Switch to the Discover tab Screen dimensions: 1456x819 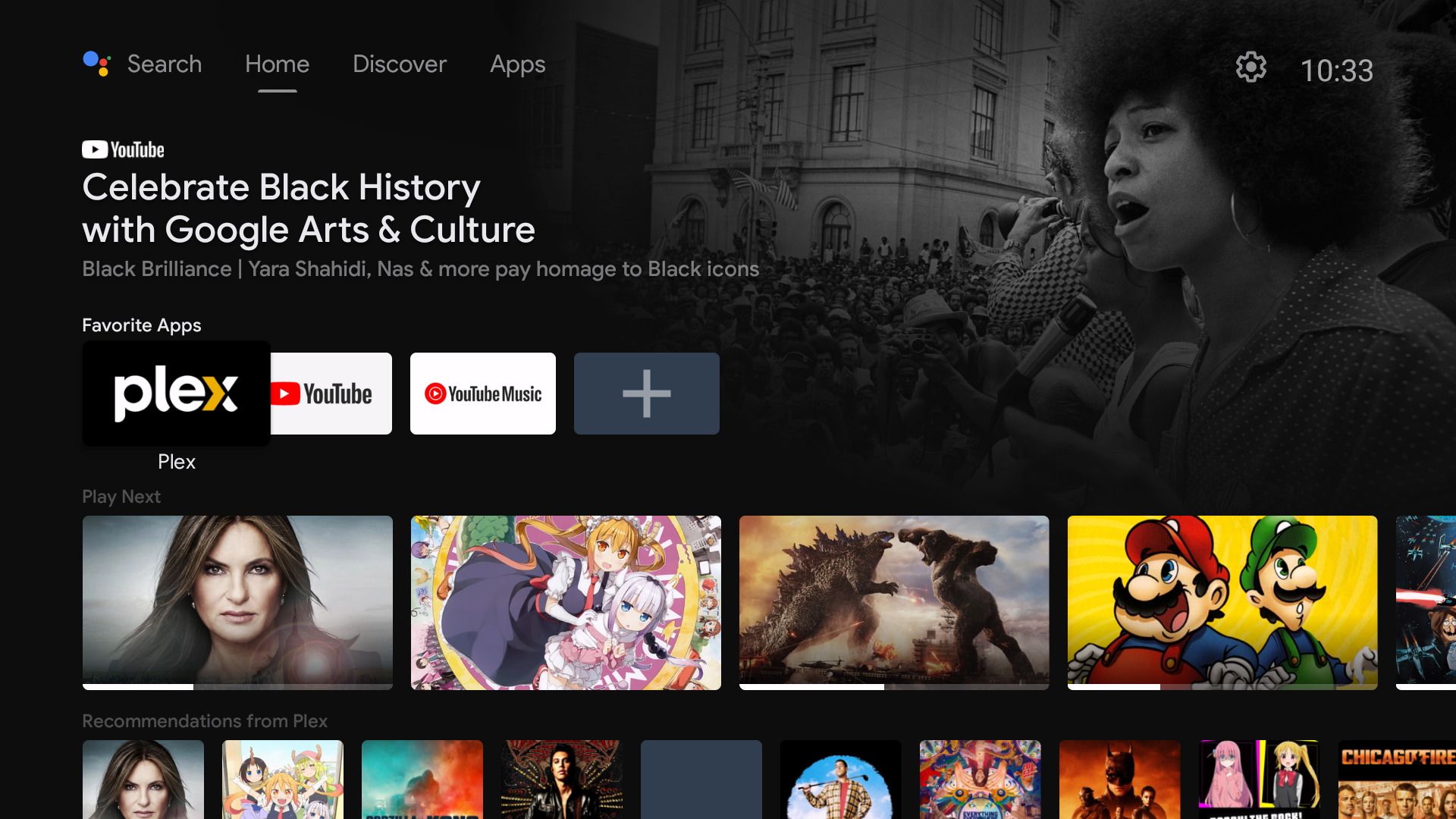tap(399, 64)
